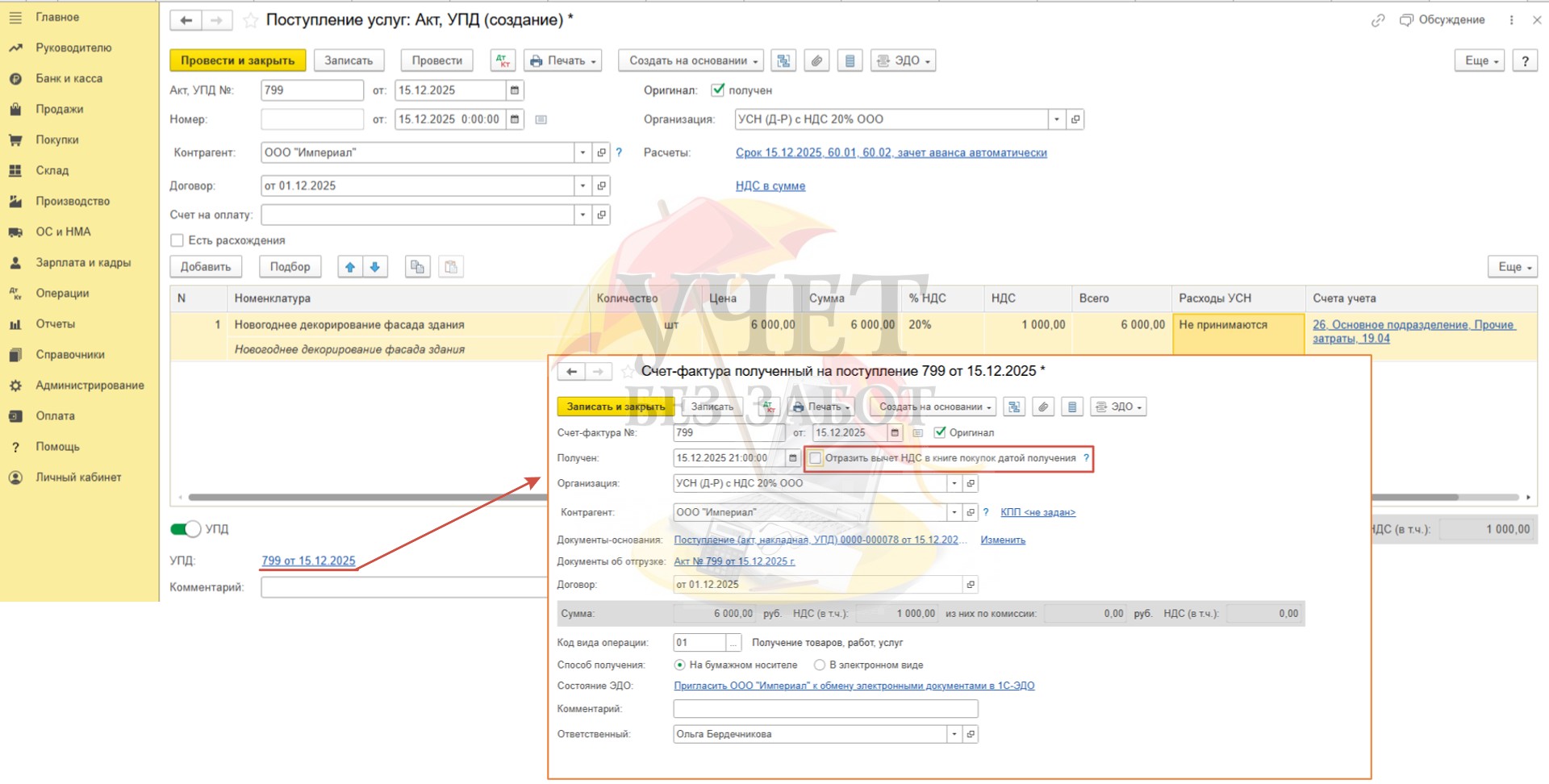This screenshot has height=784, width=1549.
Task: Expand the Организация dropdown list
Action: point(1057,119)
